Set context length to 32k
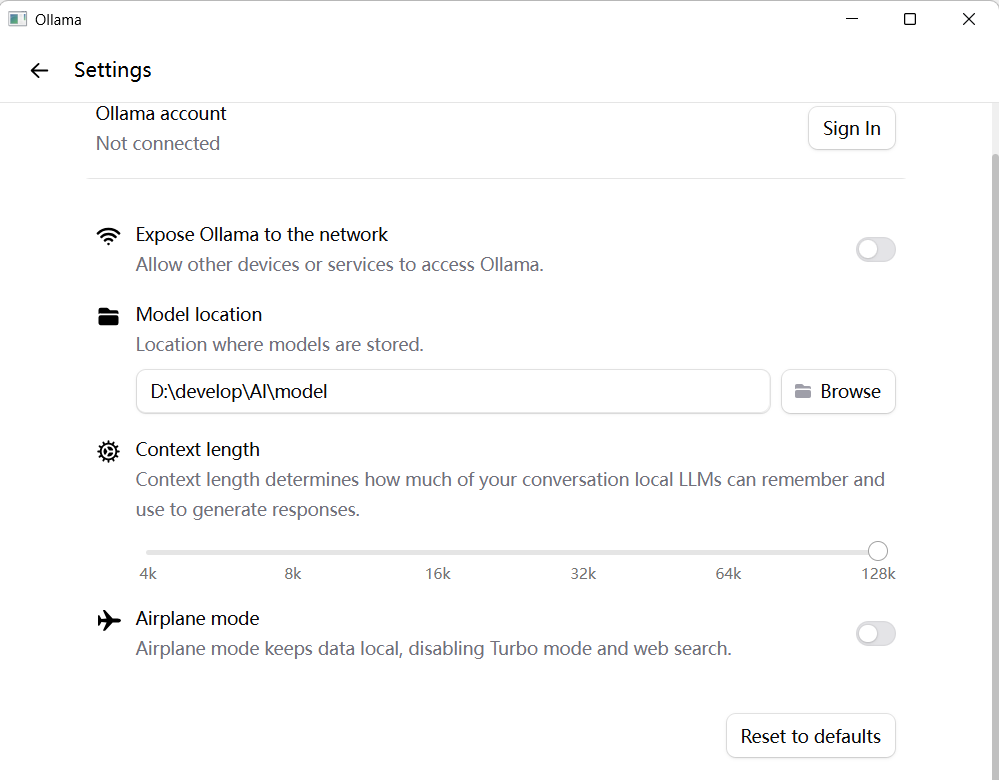 [x=583, y=574]
